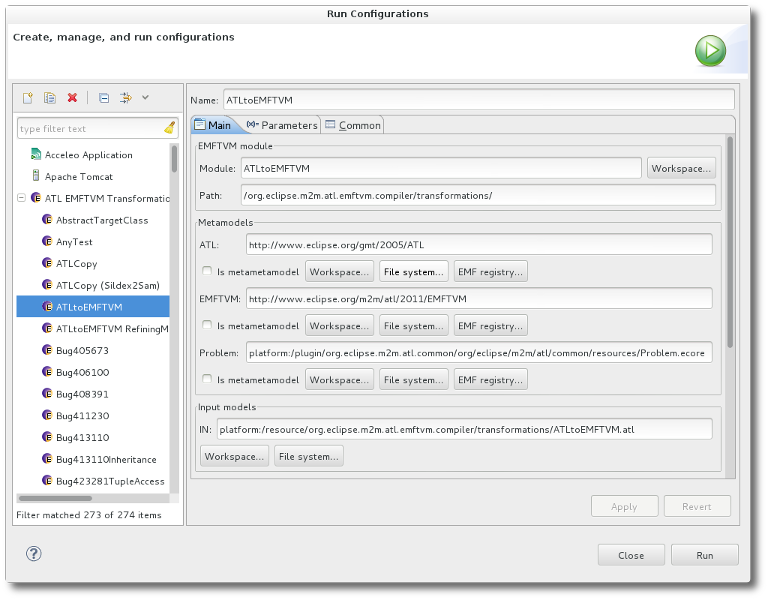Toggle Is metametamodel checkbox under ATL
This screenshot has height=600, width=768.
point(207,270)
